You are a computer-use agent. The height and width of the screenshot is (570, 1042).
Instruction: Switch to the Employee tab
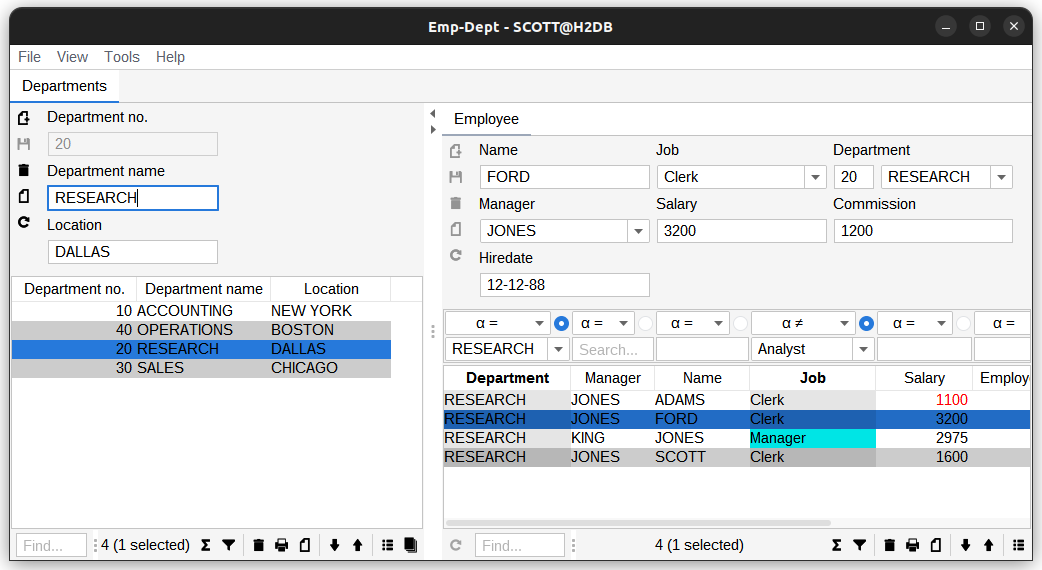pyautogui.click(x=486, y=119)
